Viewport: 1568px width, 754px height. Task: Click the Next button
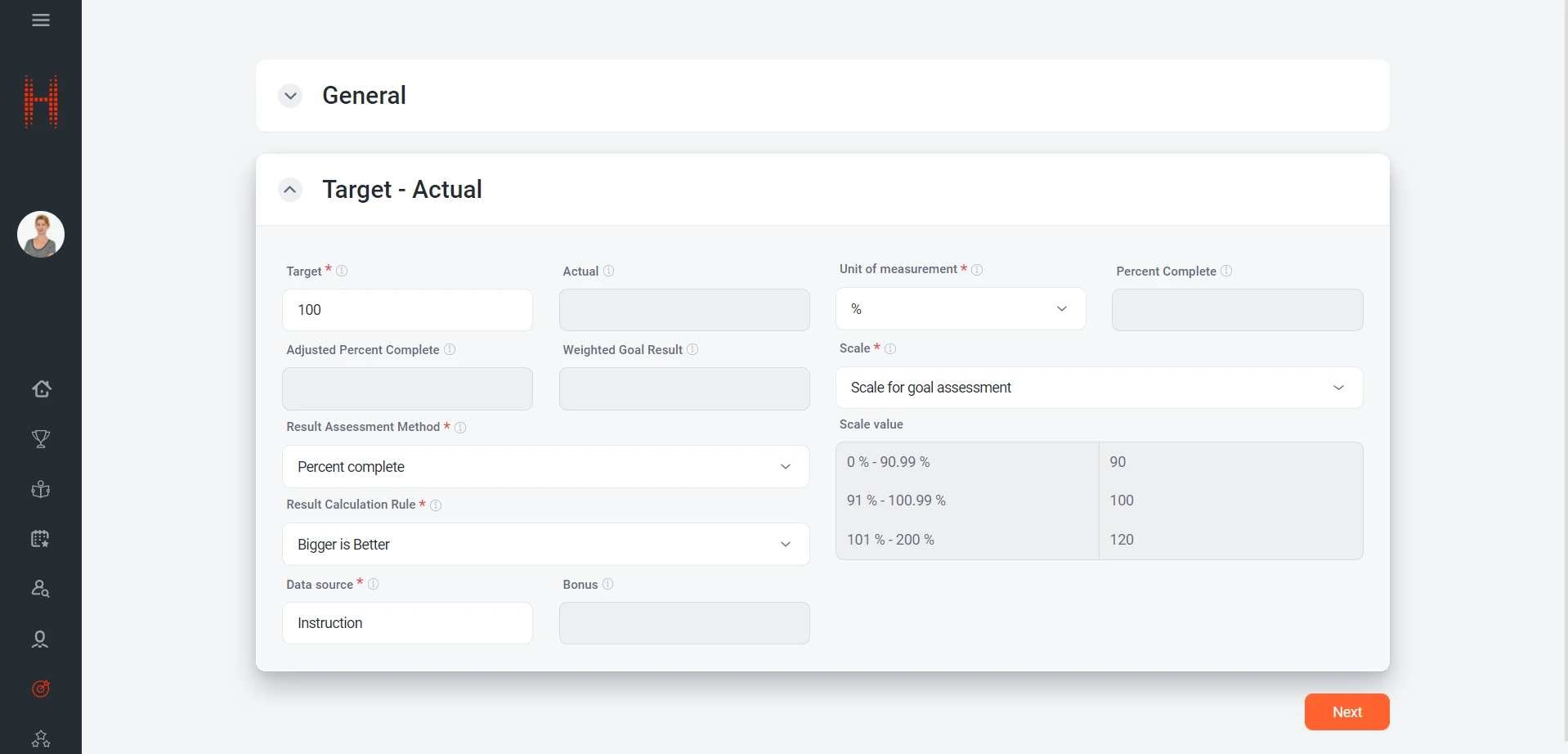(x=1346, y=712)
